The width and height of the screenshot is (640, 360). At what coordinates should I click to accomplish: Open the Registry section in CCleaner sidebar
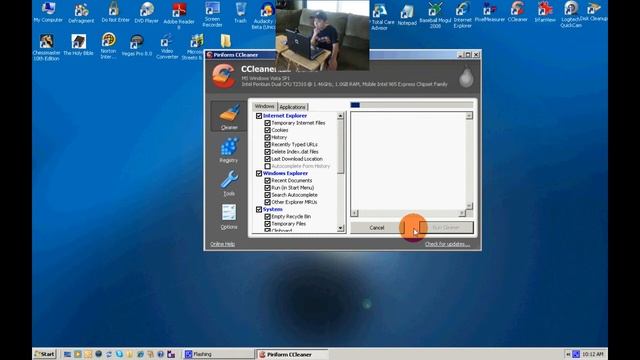(229, 150)
